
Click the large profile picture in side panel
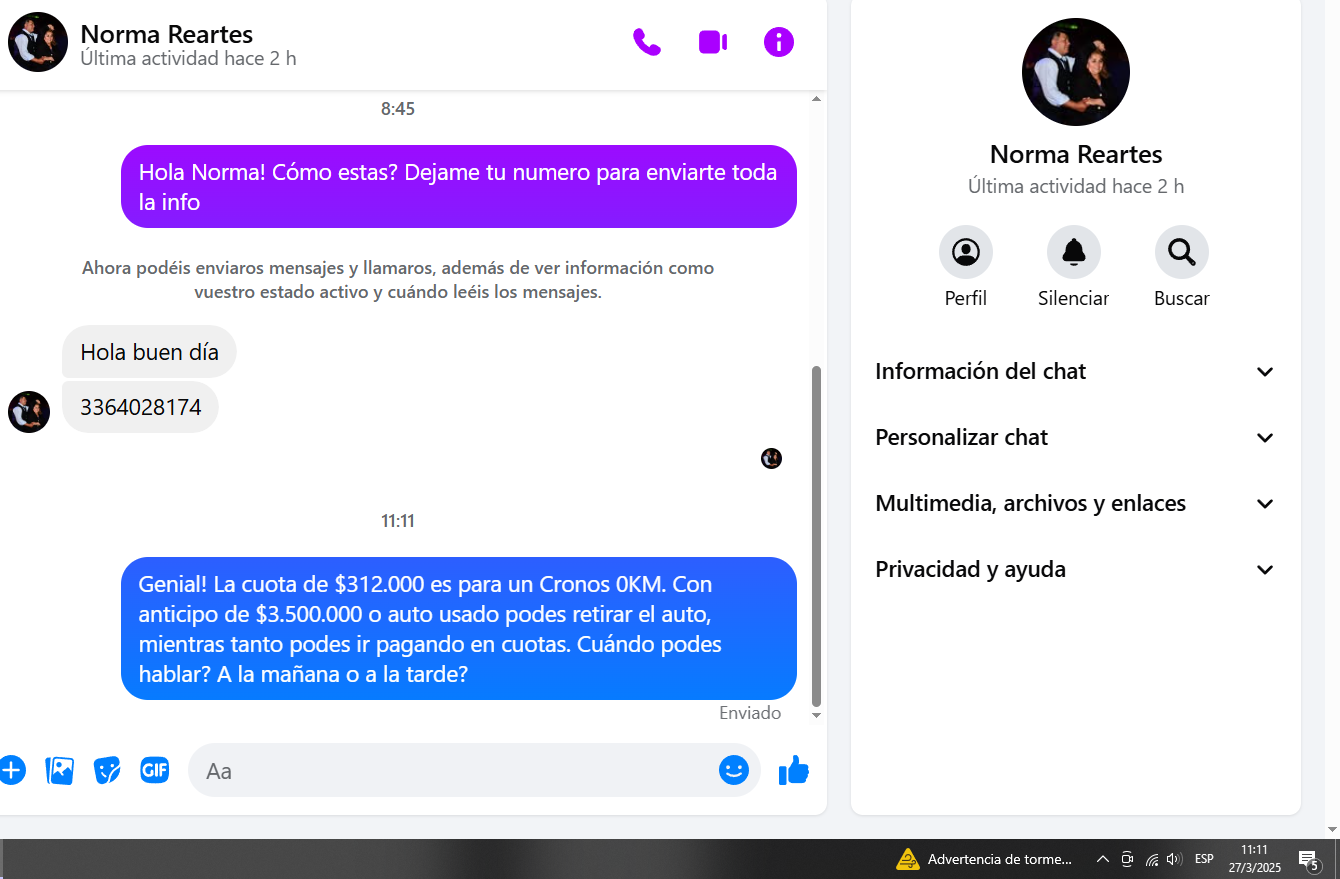pos(1076,72)
